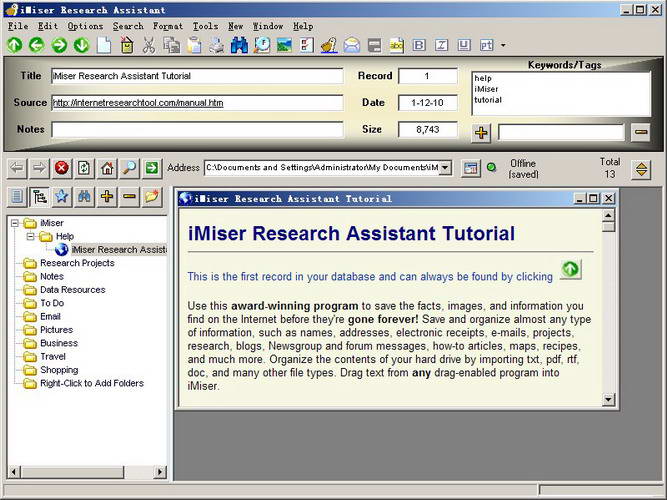Click the magnifier find icon in top toolbar
Screen dimensions: 667x500
pyautogui.click(x=262, y=45)
